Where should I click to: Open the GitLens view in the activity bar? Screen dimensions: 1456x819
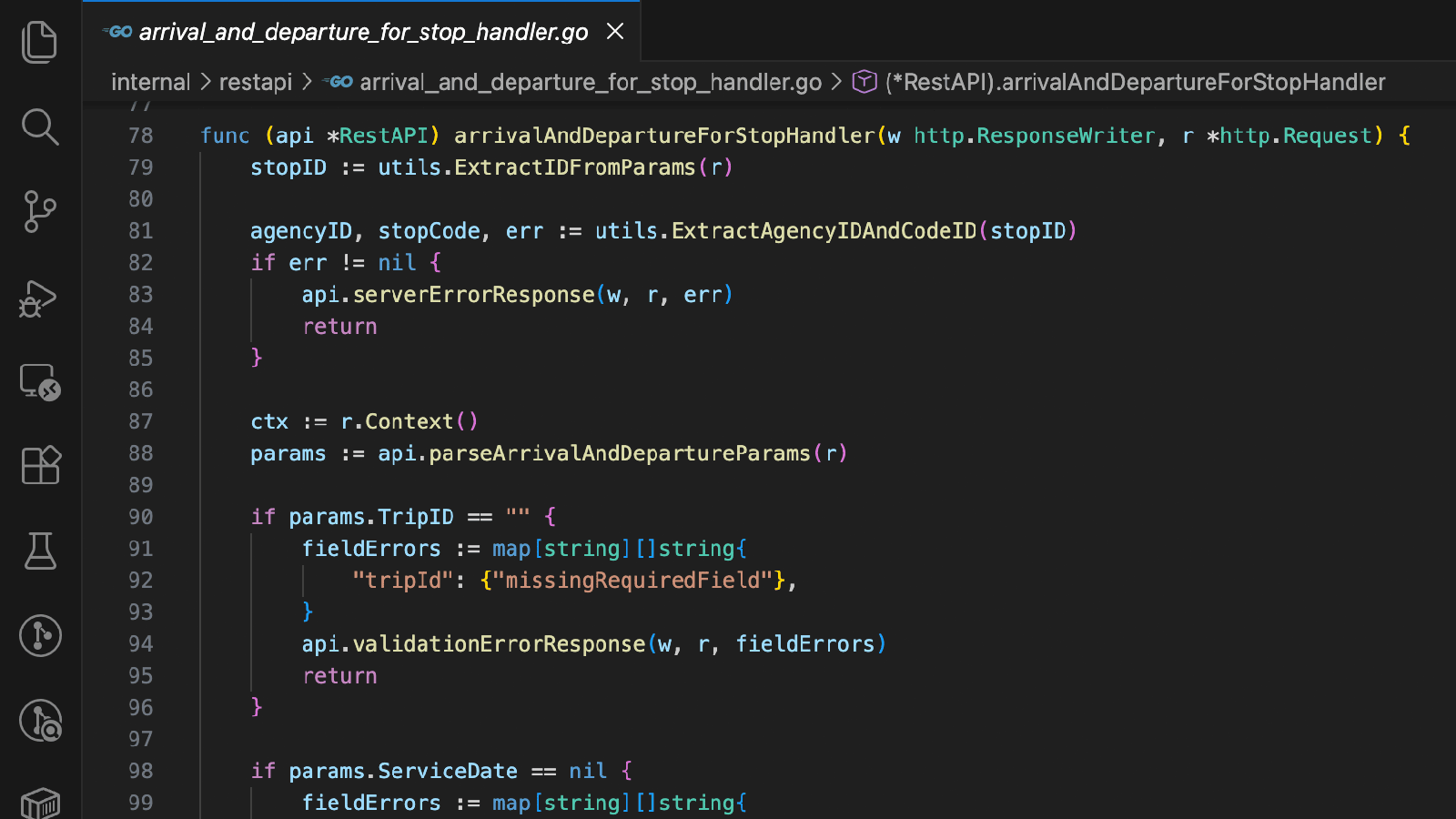40,635
